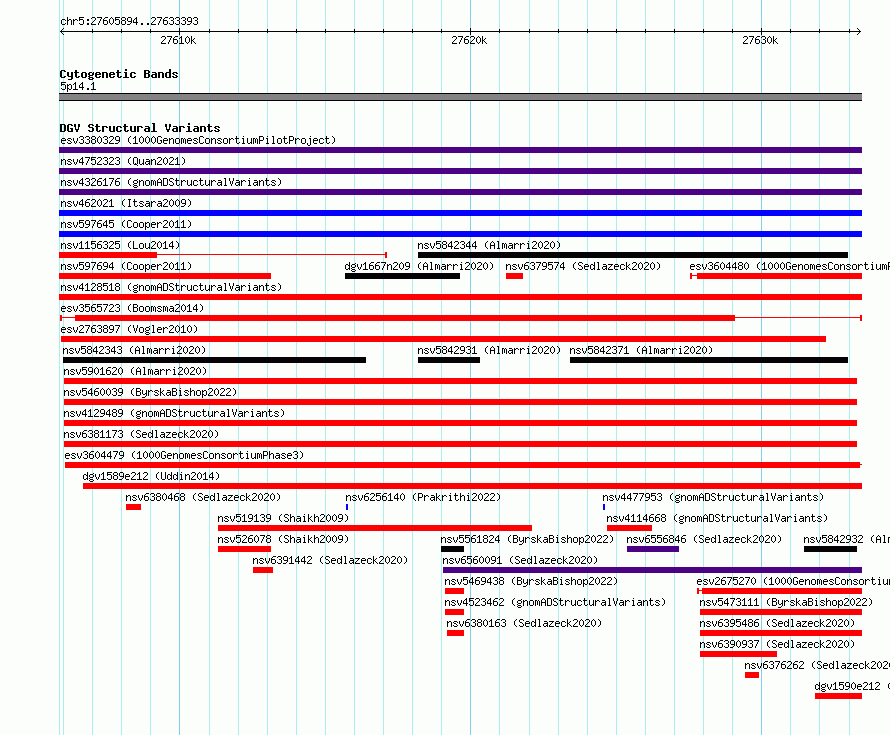Viewport: 890px width, 735px height.
Task: Open nsv6556846 (Sedlazeck2020) label
Action: [704, 539]
